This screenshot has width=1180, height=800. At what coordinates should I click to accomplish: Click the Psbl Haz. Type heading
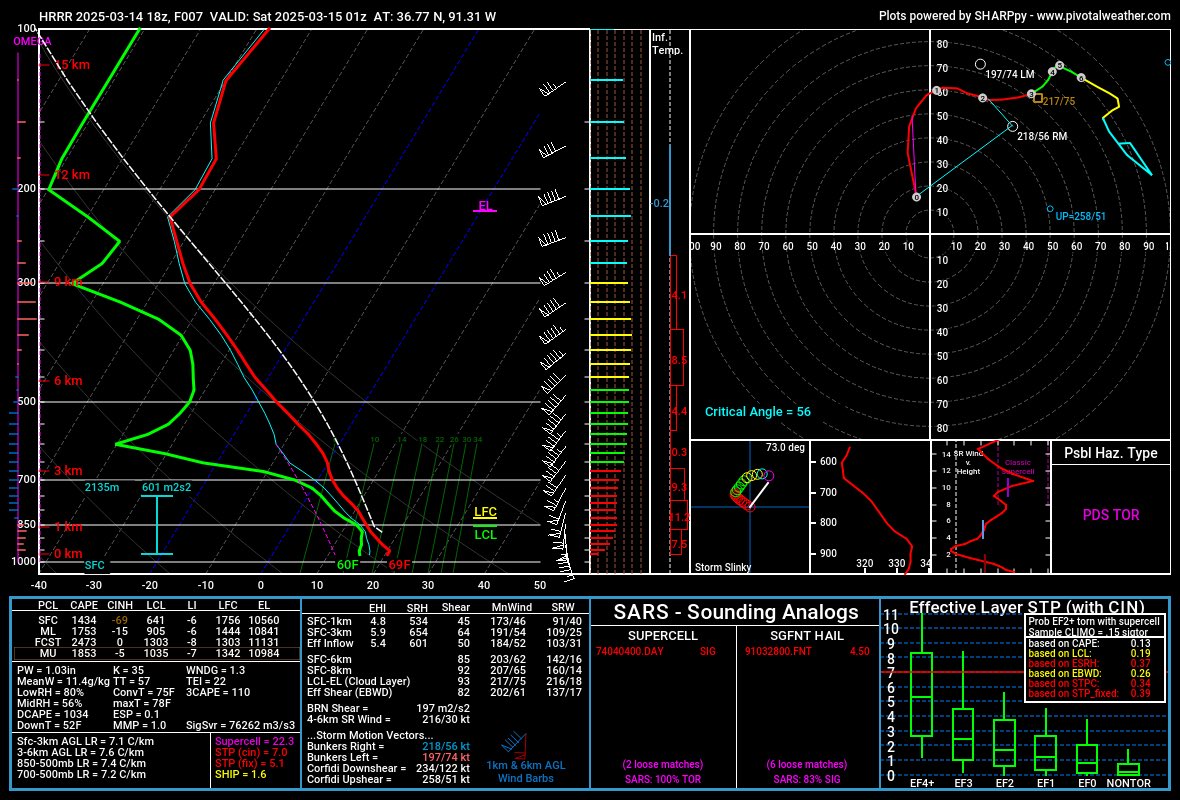tap(1111, 453)
